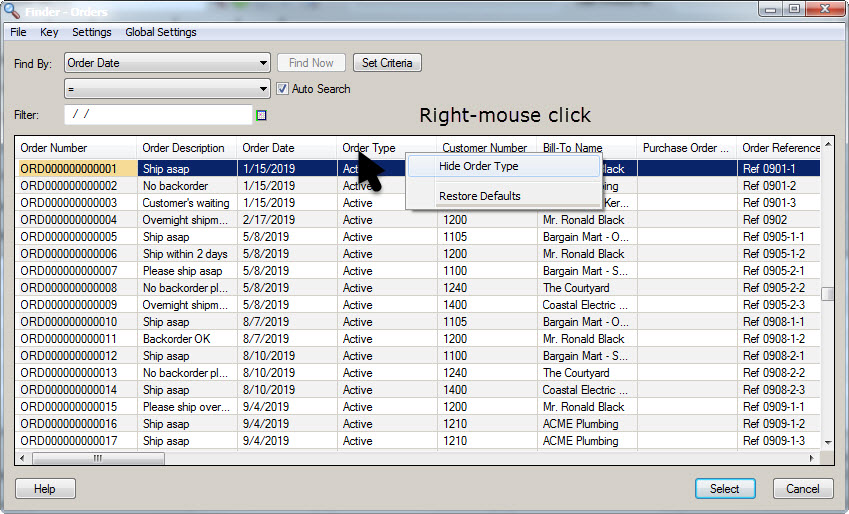
Task: Click the Set Criteria button
Action: (x=387, y=63)
